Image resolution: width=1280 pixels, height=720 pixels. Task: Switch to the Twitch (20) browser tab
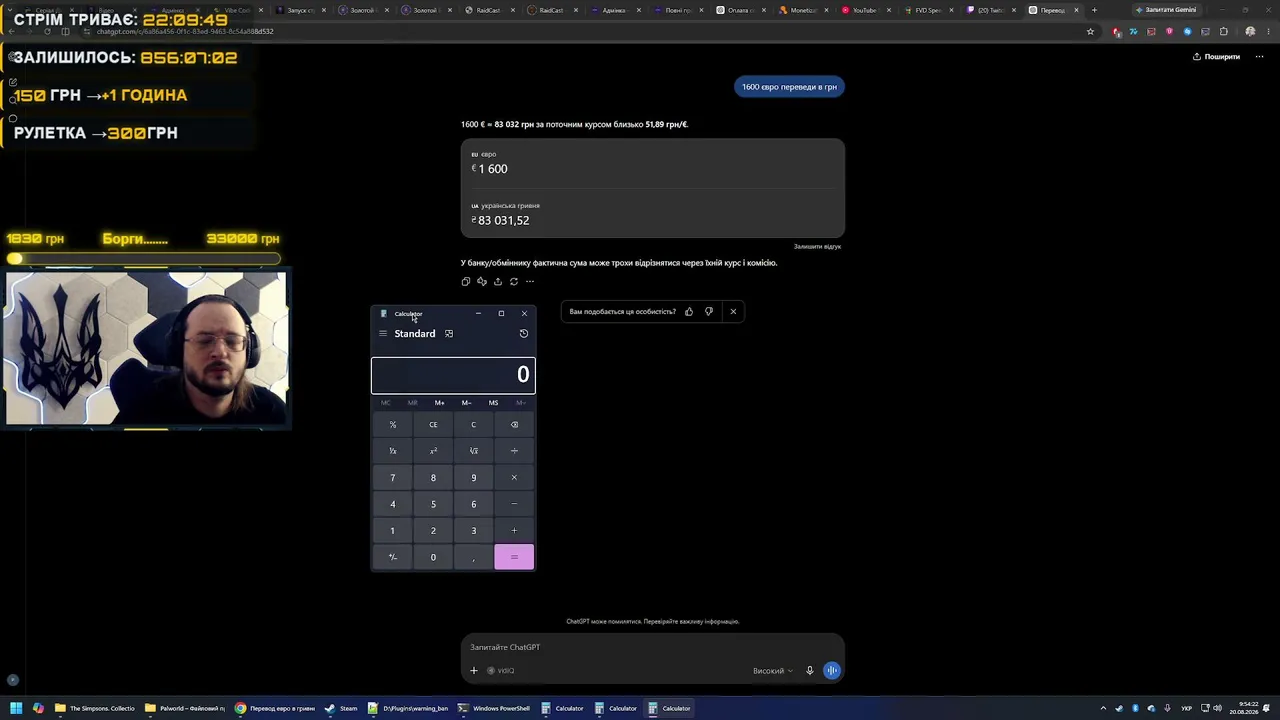(x=990, y=10)
